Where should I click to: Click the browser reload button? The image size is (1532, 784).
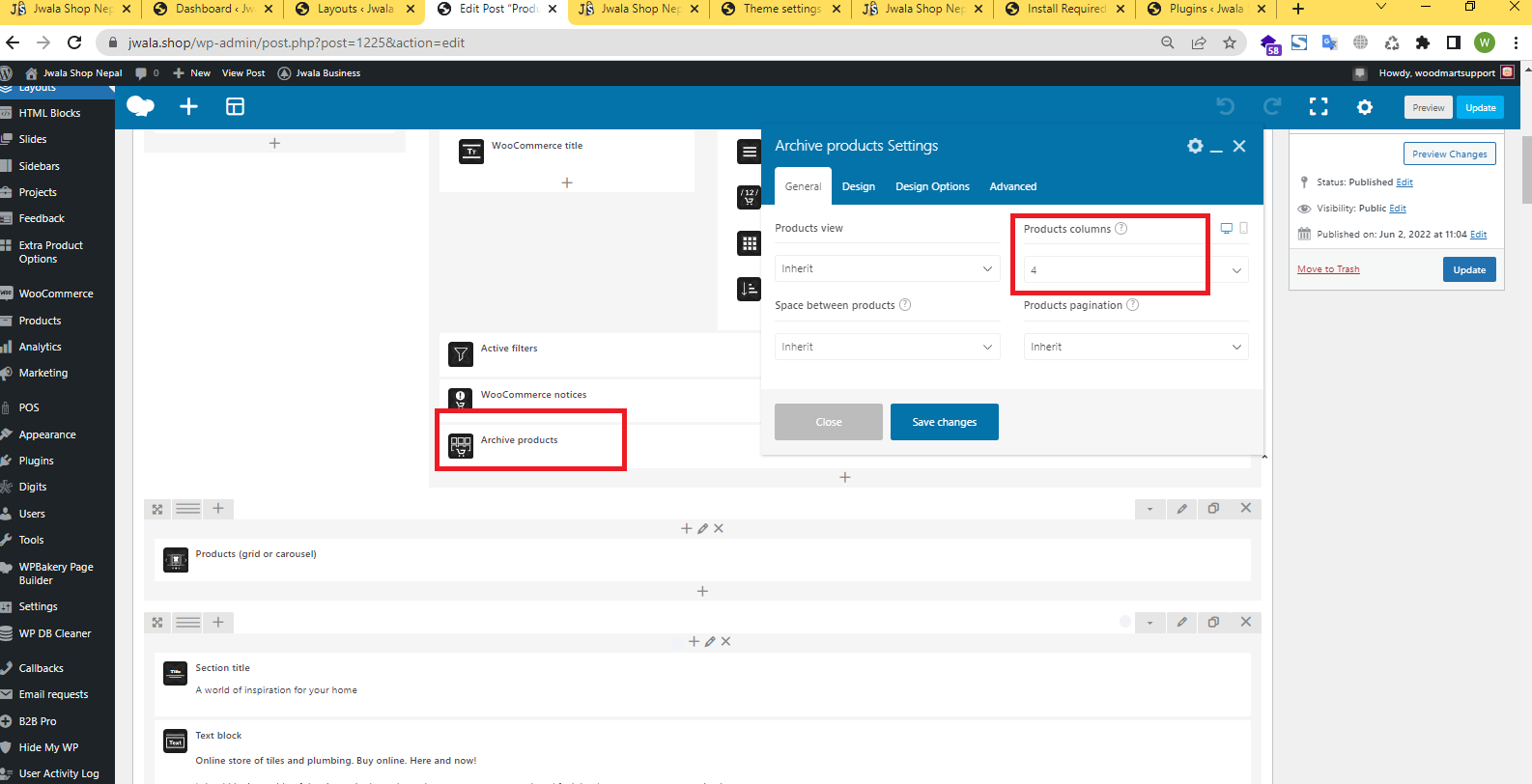click(x=74, y=42)
